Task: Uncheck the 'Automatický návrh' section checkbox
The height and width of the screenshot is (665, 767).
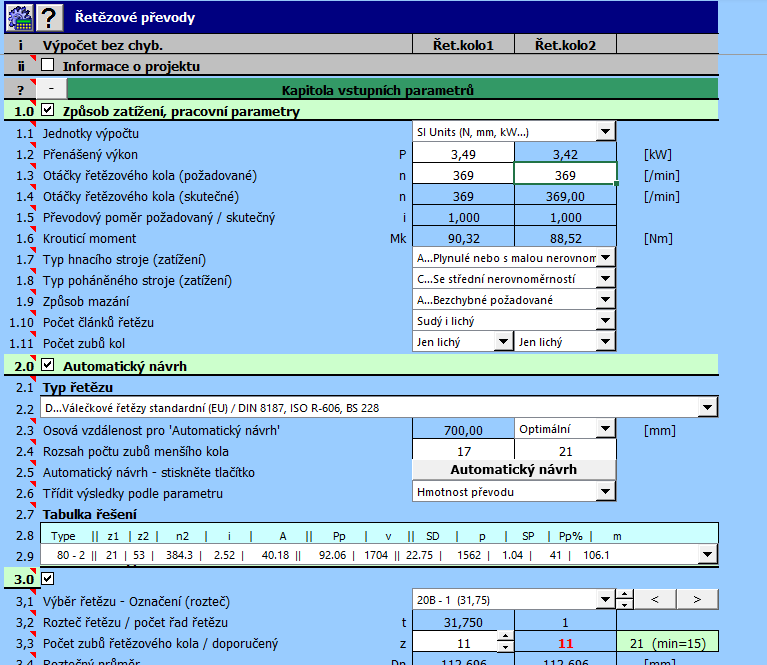Action: click(x=49, y=366)
